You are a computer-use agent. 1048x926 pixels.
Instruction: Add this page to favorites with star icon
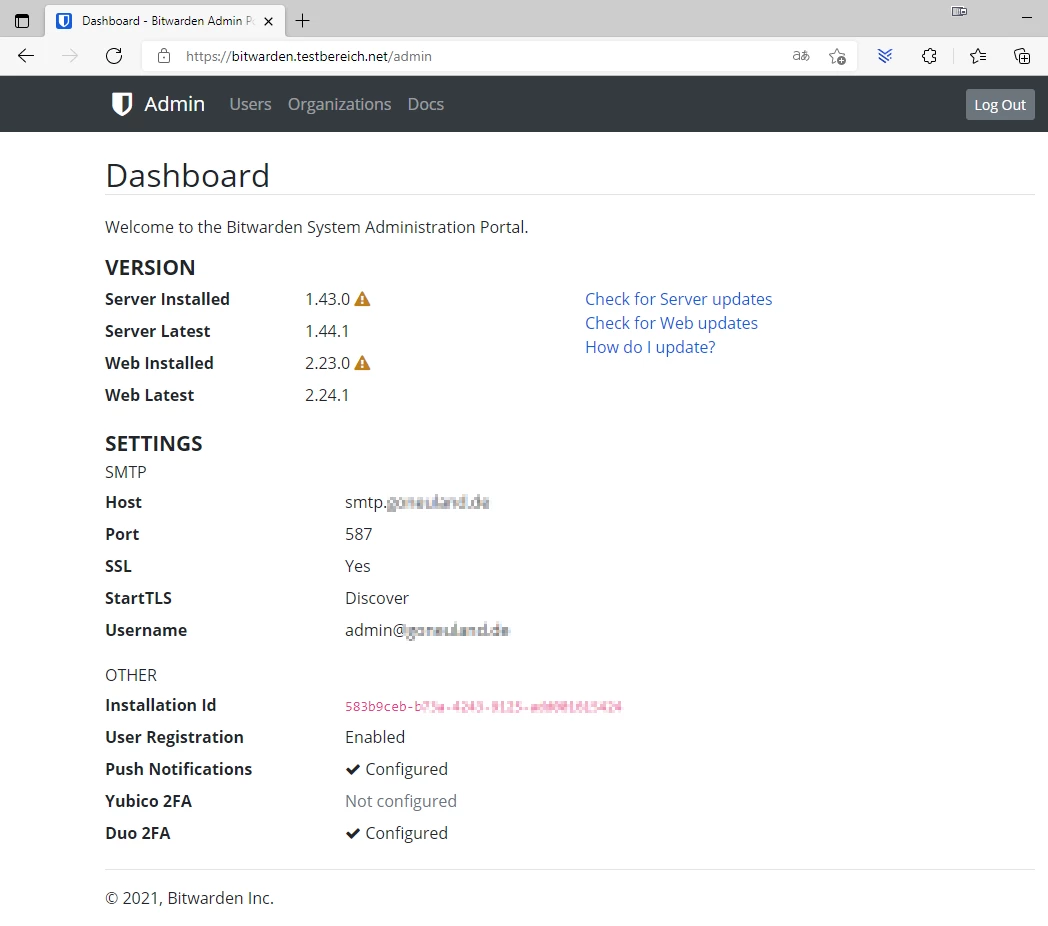837,56
